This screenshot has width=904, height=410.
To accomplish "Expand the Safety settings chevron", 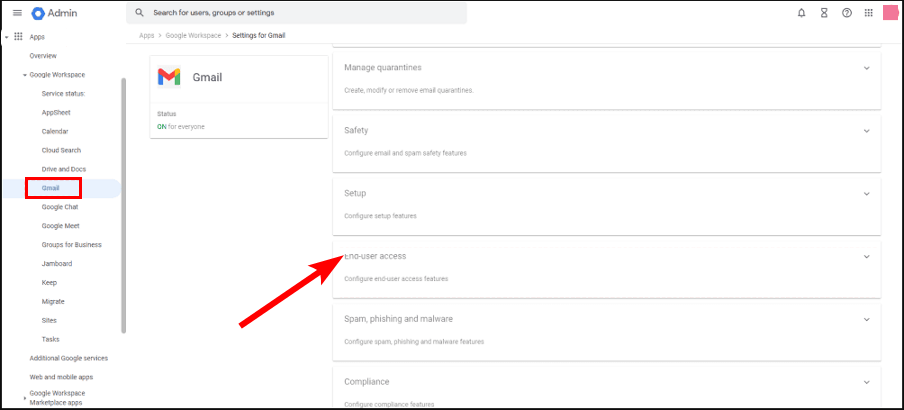I will click(866, 131).
